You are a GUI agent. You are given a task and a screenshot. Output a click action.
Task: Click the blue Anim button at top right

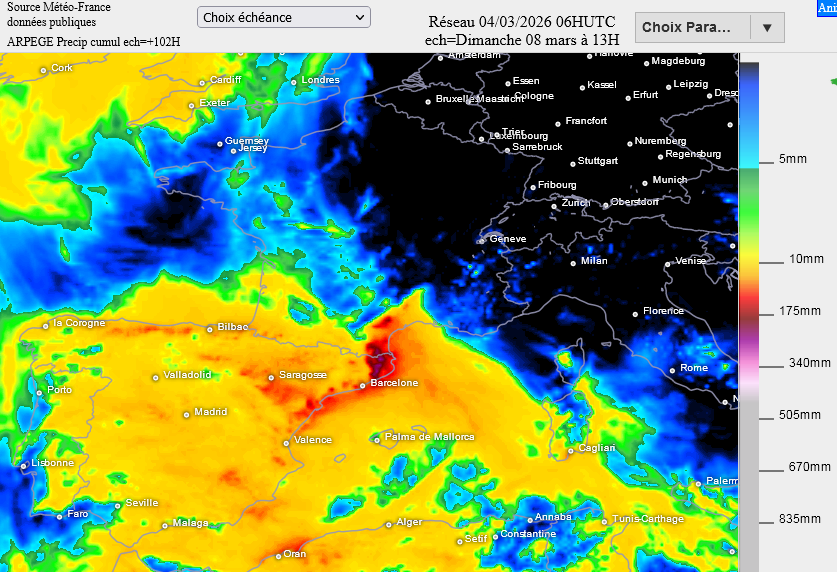(x=827, y=7)
